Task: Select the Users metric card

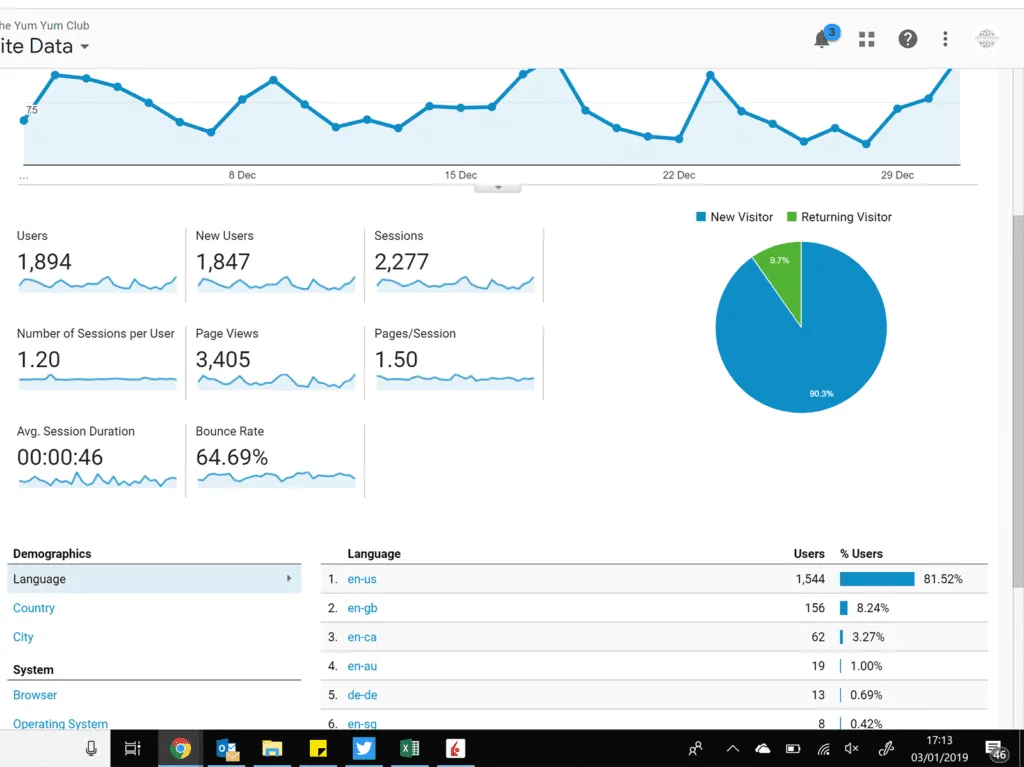Action: [x=97, y=264]
